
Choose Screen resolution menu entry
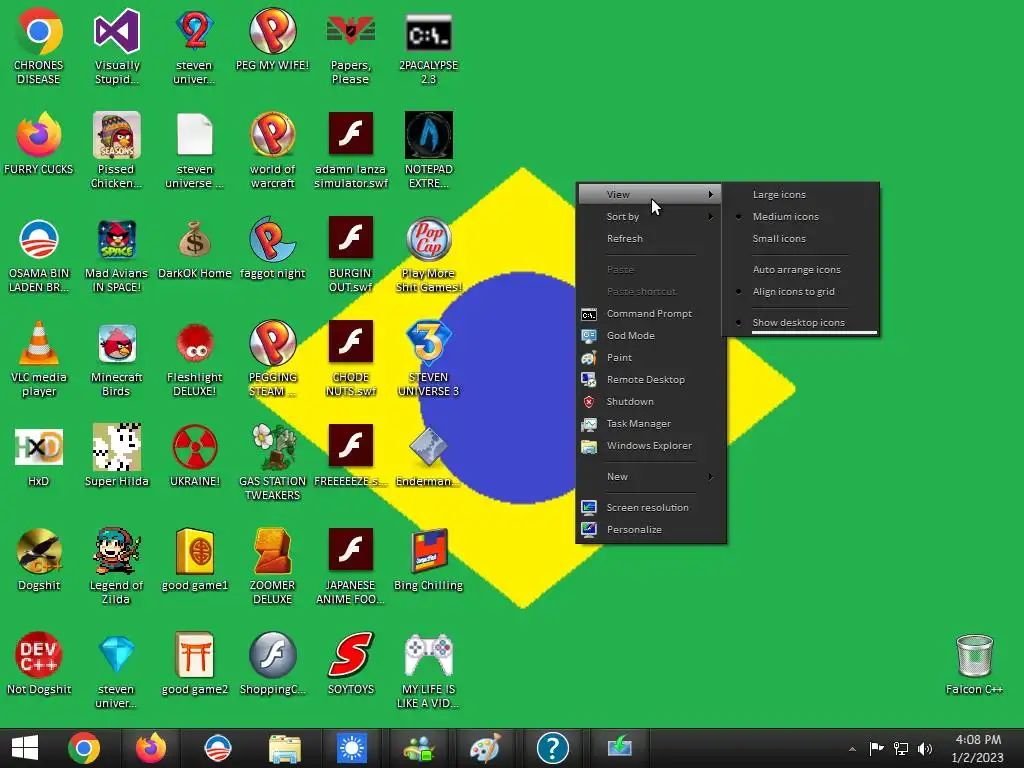click(x=650, y=507)
